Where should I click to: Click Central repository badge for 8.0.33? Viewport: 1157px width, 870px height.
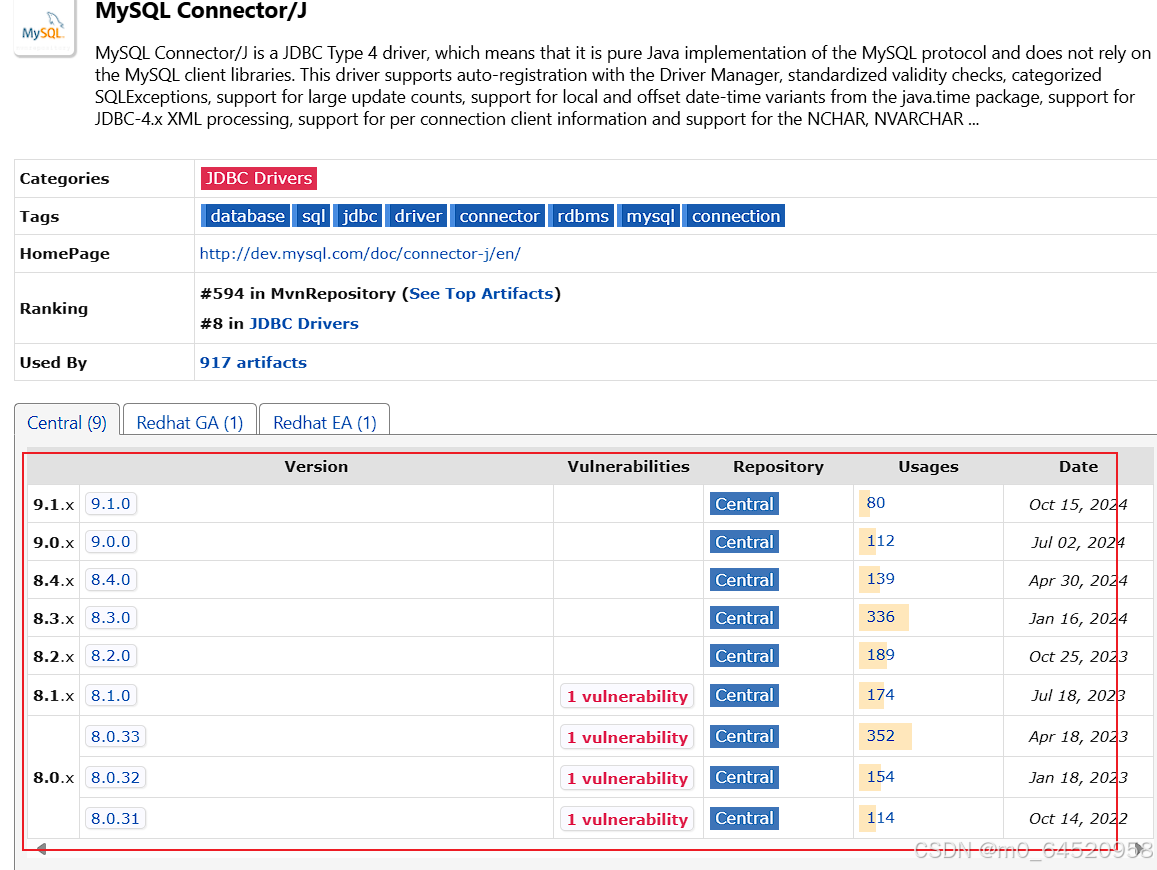coord(744,736)
